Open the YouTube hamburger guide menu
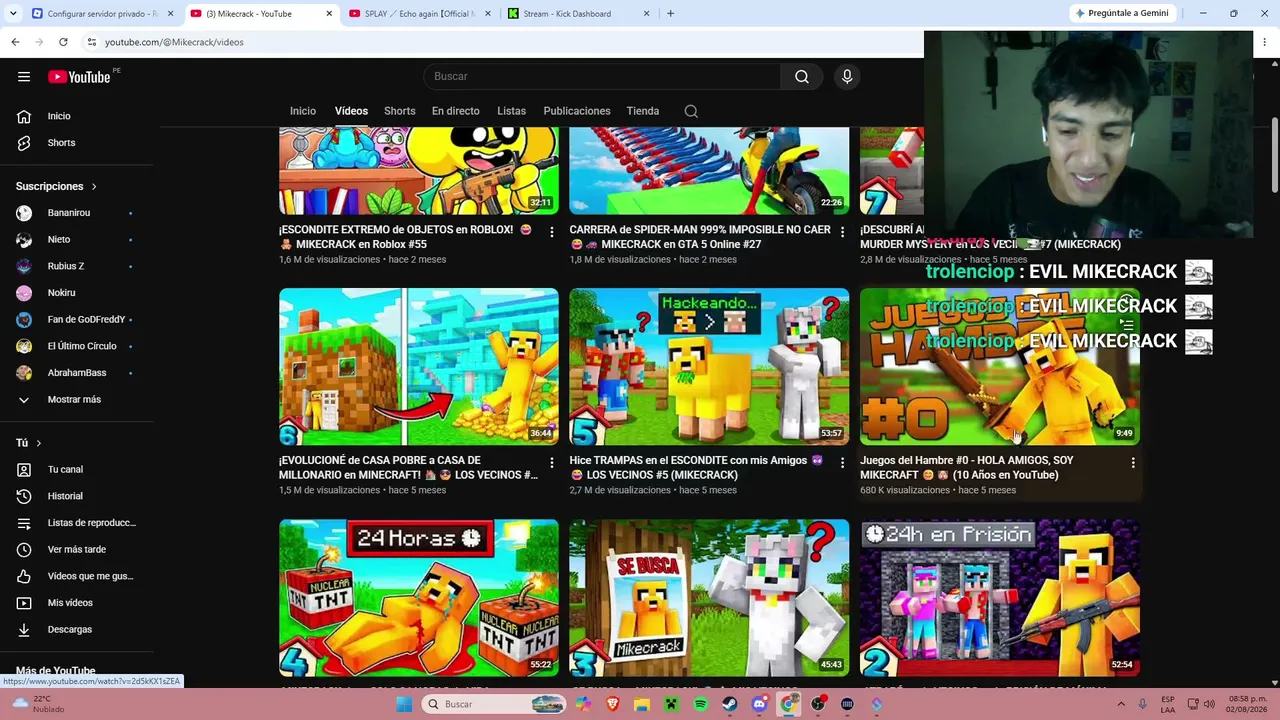Viewport: 1280px width, 720px height. 24,77
